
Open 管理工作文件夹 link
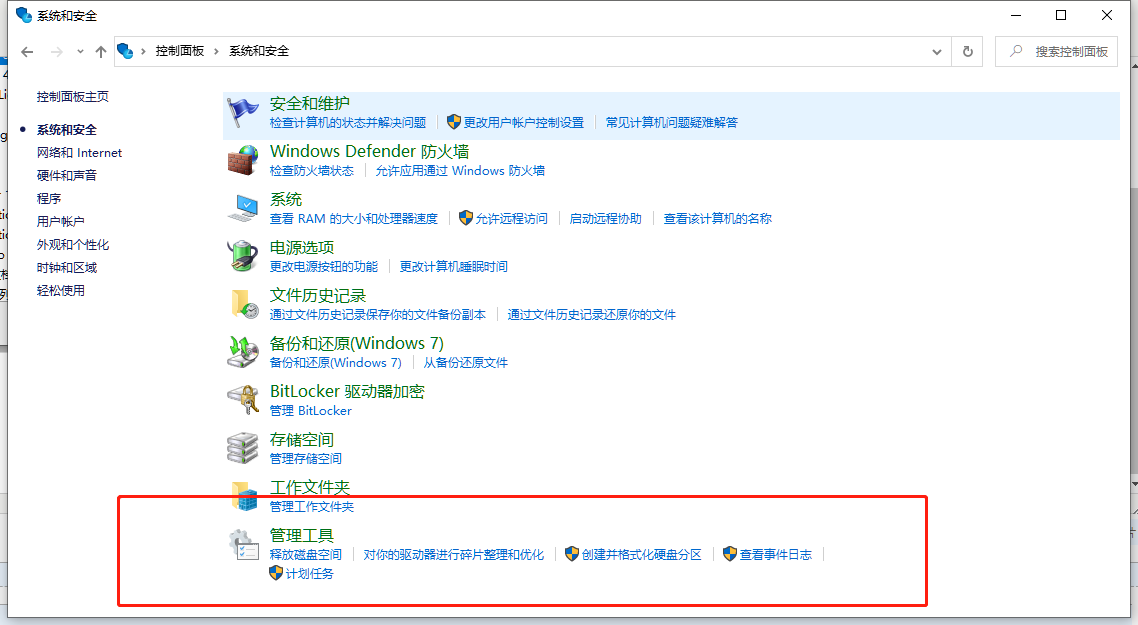(311, 506)
